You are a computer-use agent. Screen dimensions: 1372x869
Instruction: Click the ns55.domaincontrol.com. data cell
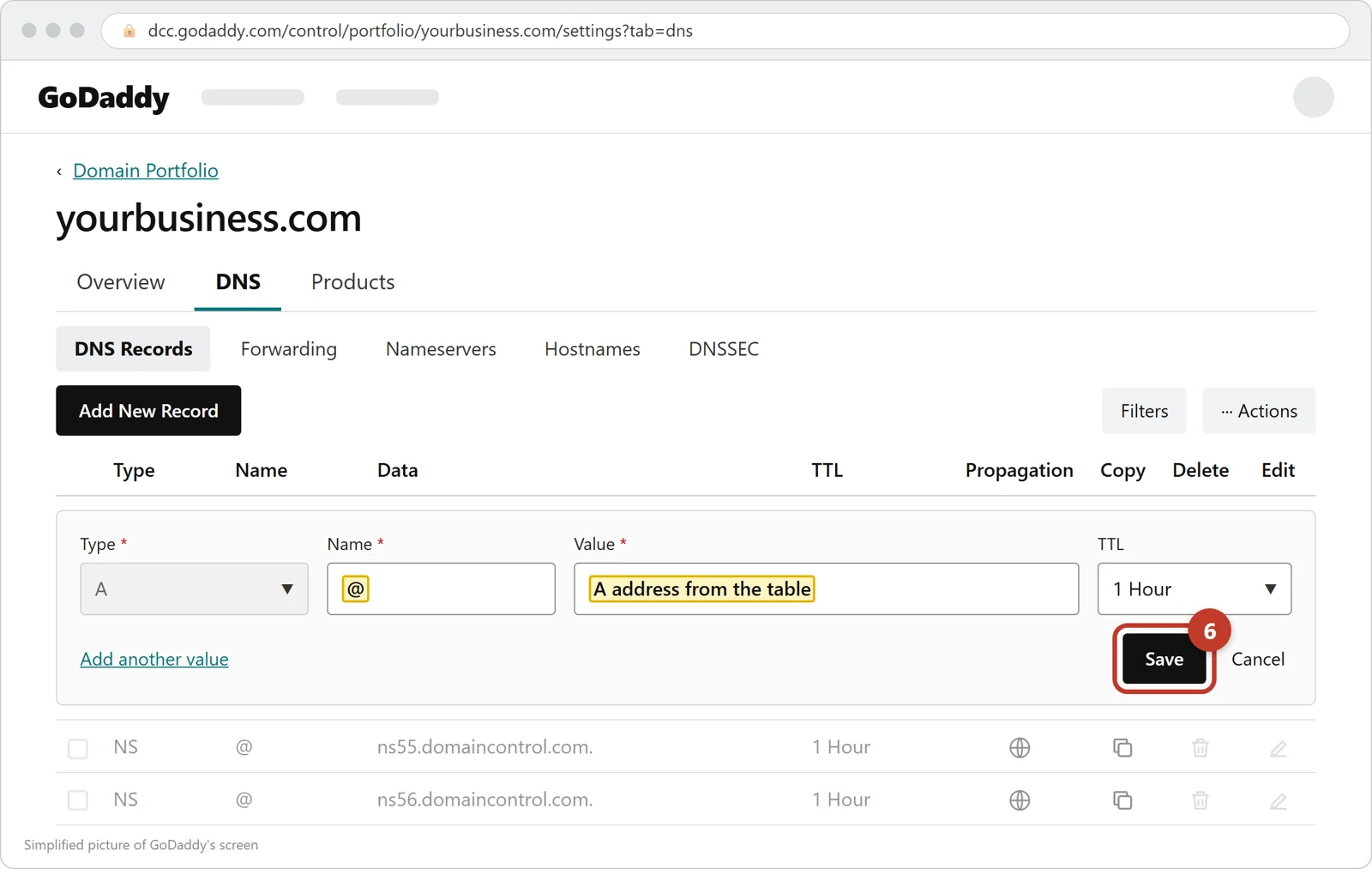[x=484, y=747]
